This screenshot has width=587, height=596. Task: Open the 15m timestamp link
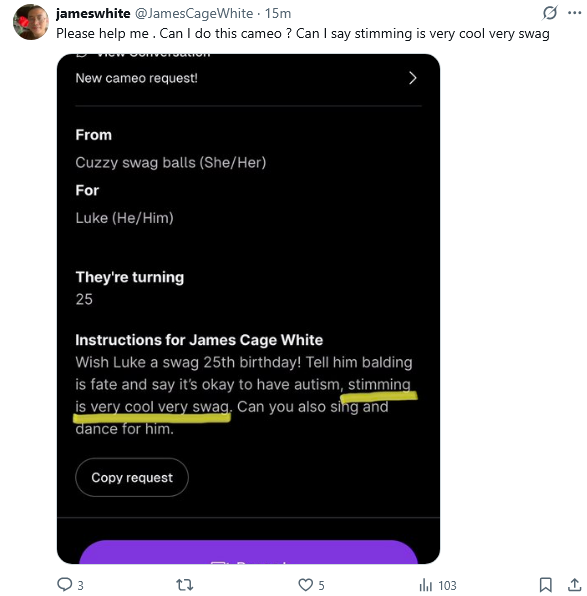click(278, 14)
